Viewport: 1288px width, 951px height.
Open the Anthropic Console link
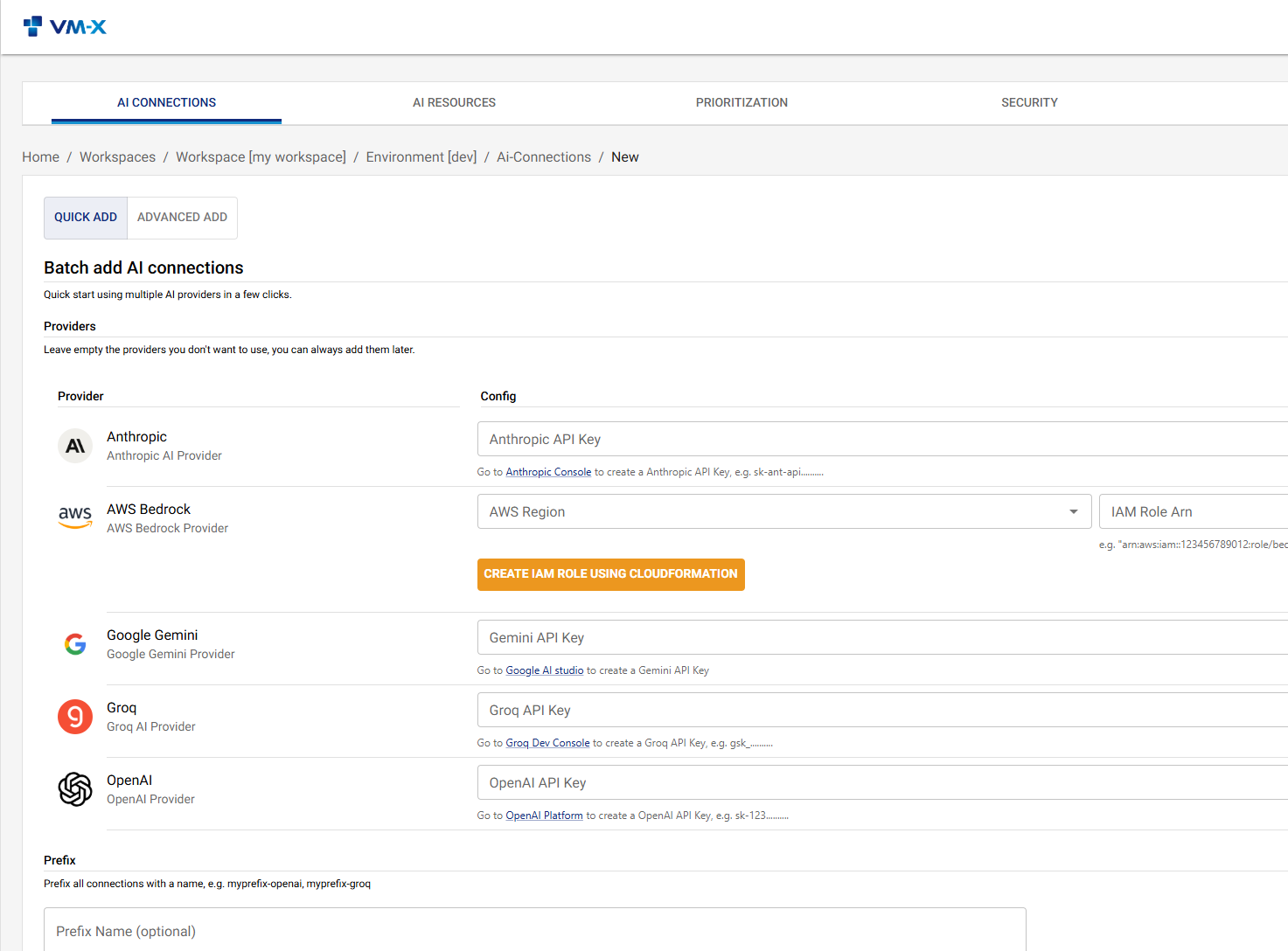click(x=548, y=472)
